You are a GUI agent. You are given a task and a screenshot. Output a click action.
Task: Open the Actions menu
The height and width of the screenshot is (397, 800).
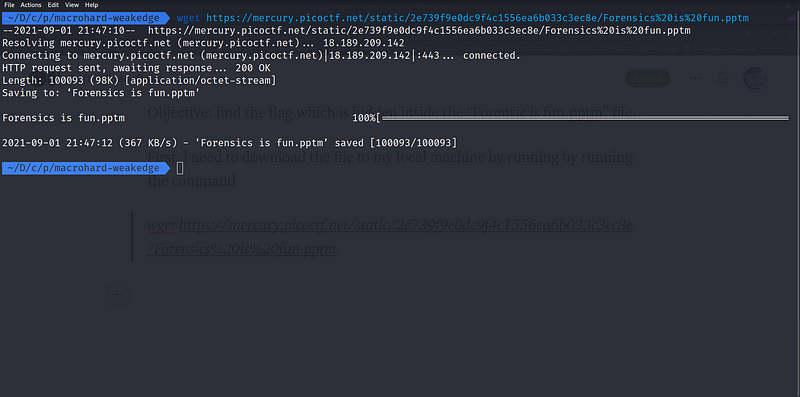point(31,5)
